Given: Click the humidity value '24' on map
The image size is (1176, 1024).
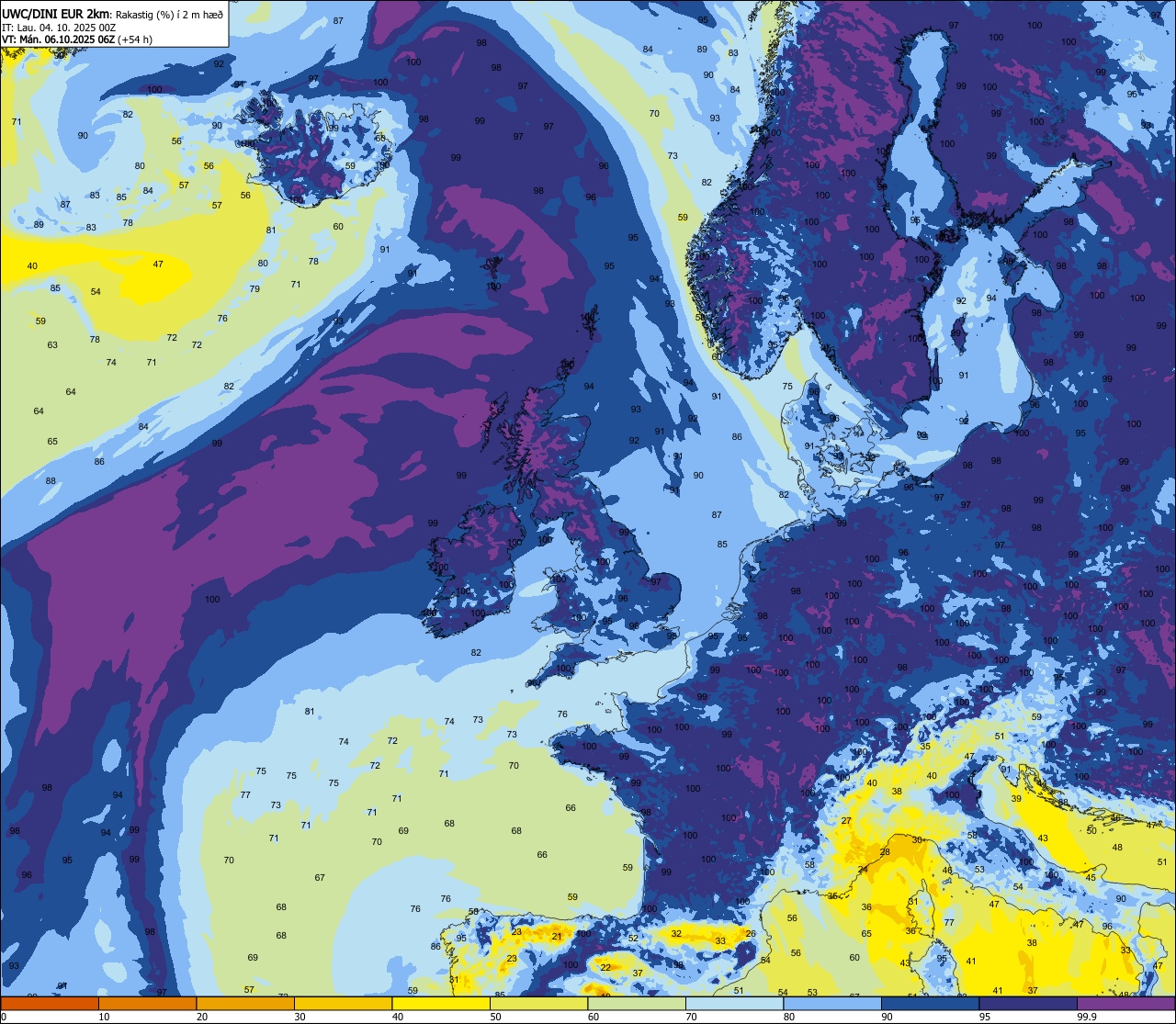Looking at the screenshot, I should click(863, 869).
